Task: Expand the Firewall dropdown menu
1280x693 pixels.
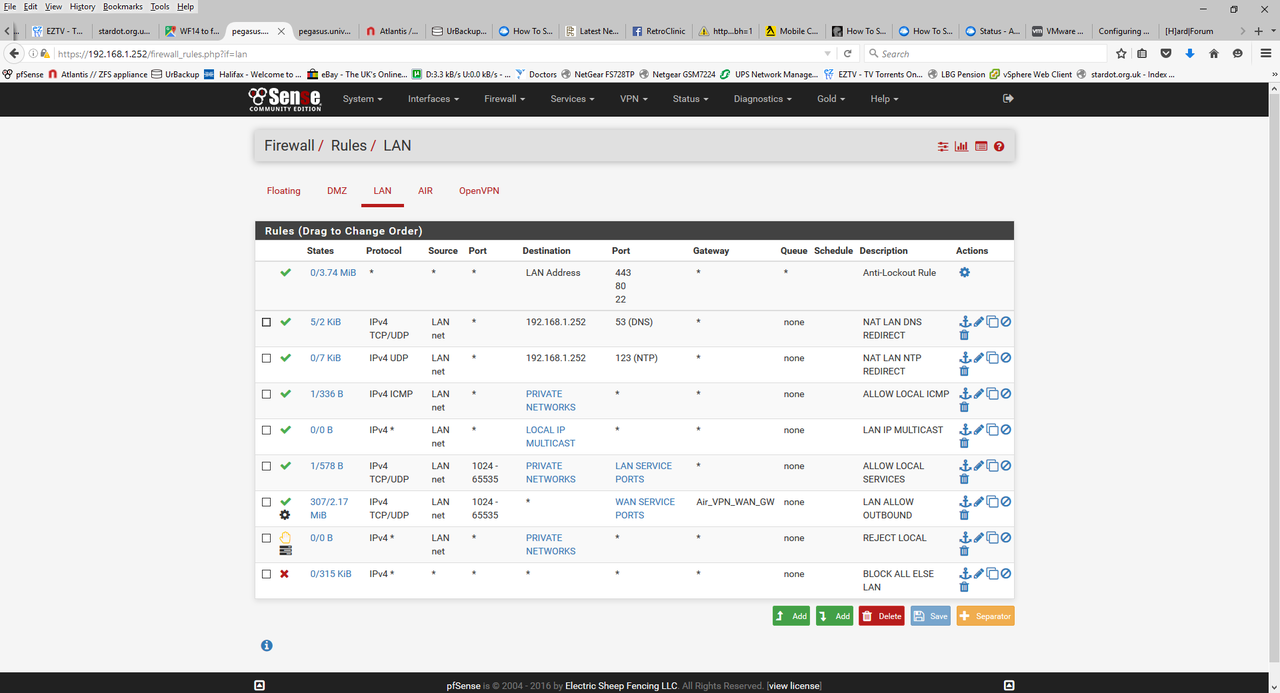Action: [x=505, y=99]
